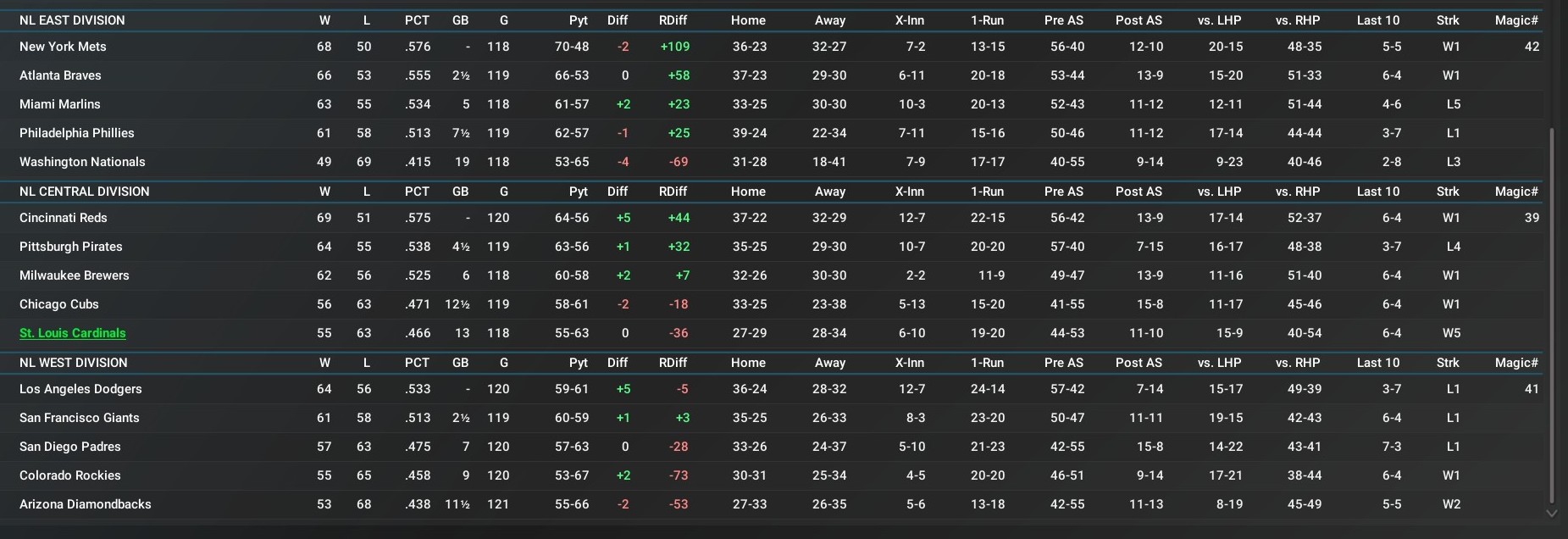1568x539 pixels.
Task: Click Philadelphia Phillies team name
Action: click(76, 133)
